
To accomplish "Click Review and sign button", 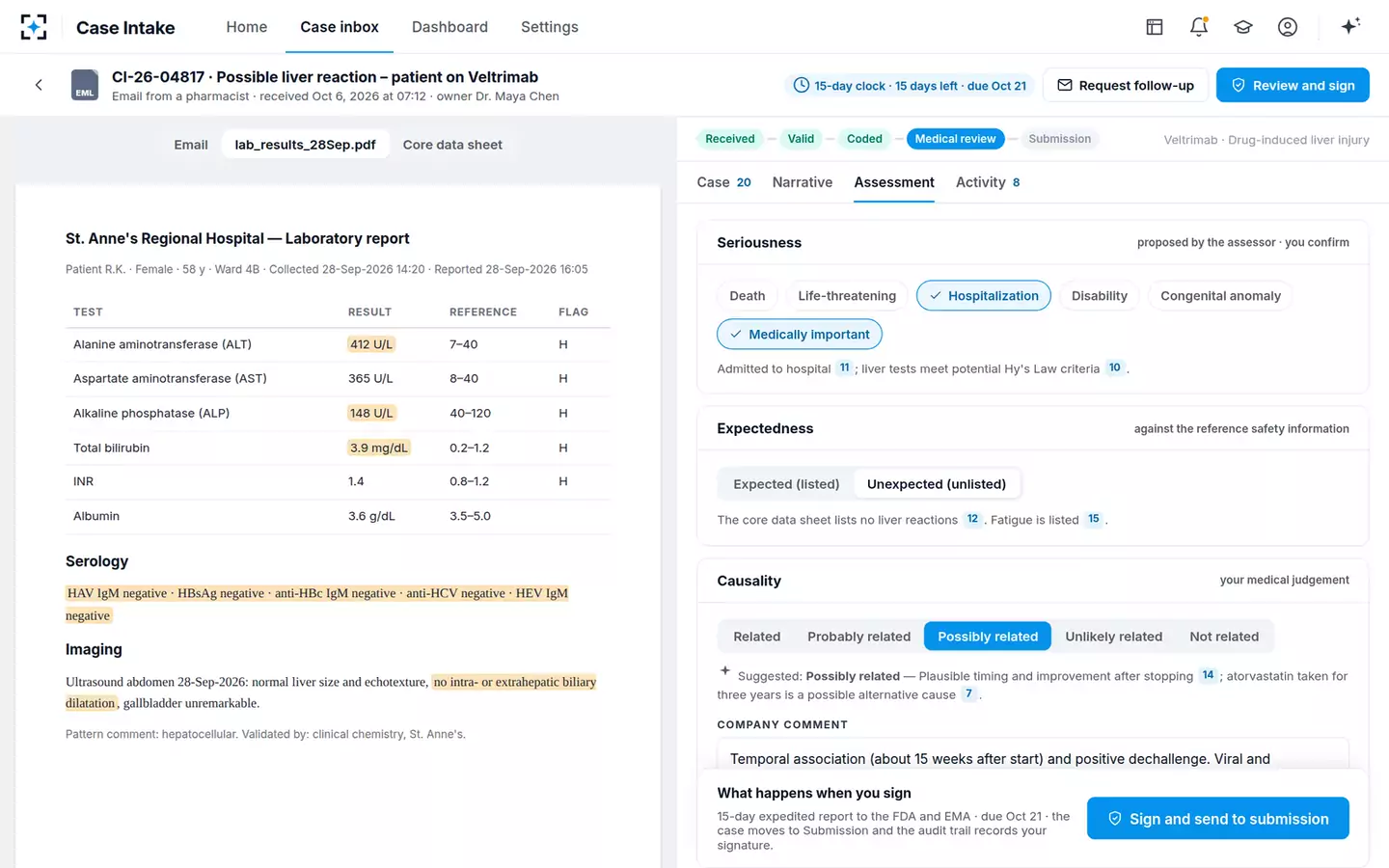I will coord(1293,85).
